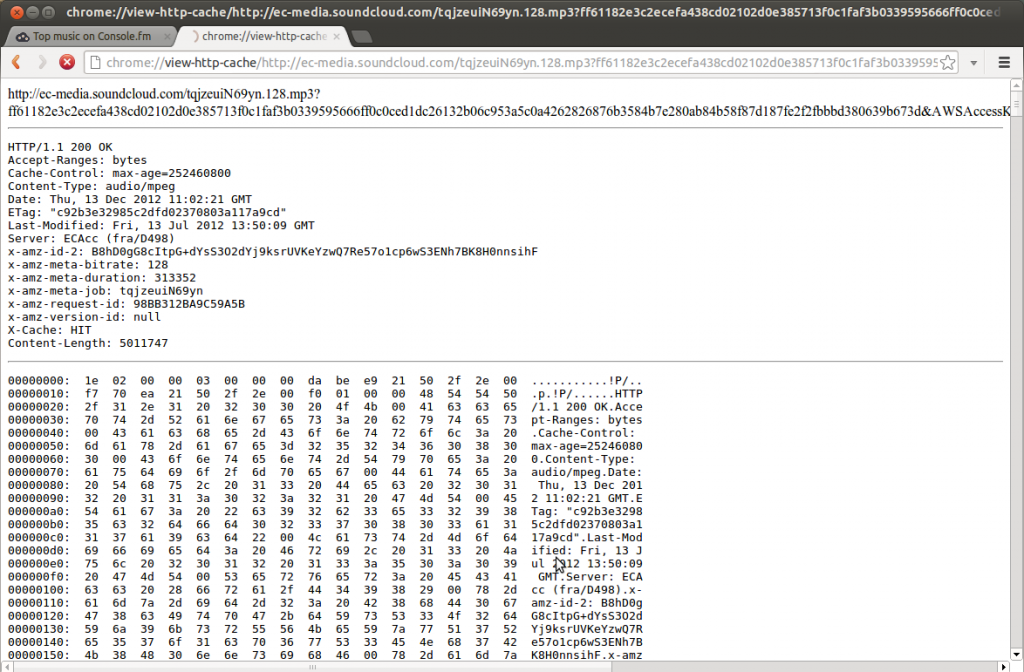Screen dimensions: 1024x672
Task: Click the "x-amz-meta-duration: 313352" line
Action: (102, 278)
